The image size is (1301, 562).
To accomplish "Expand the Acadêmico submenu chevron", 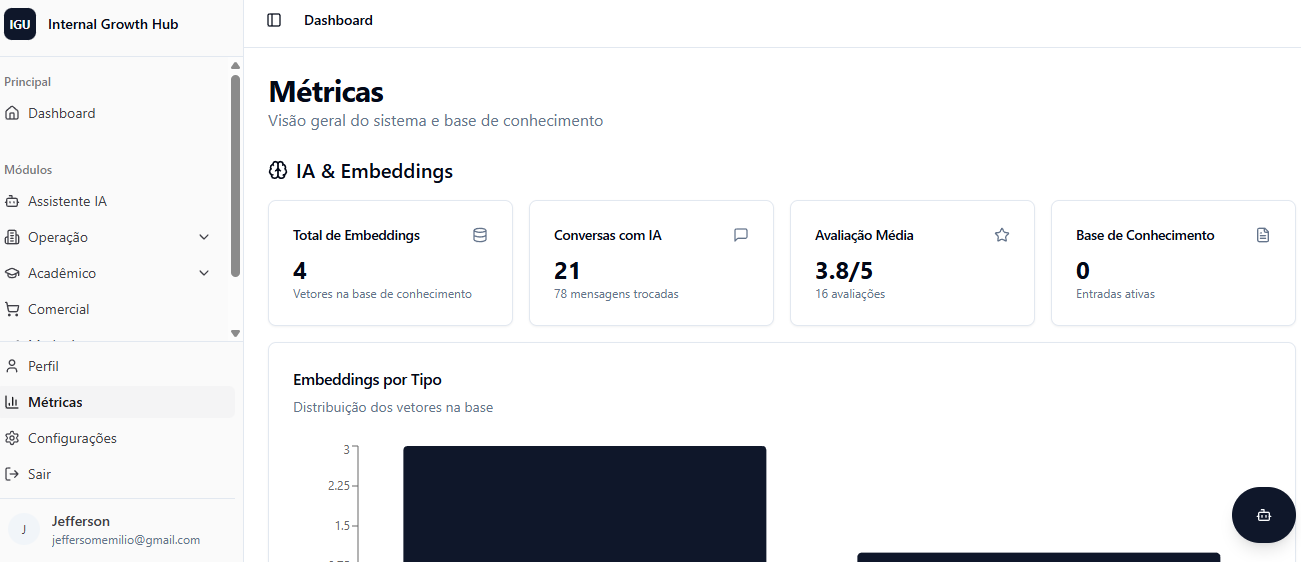I will 204,273.
